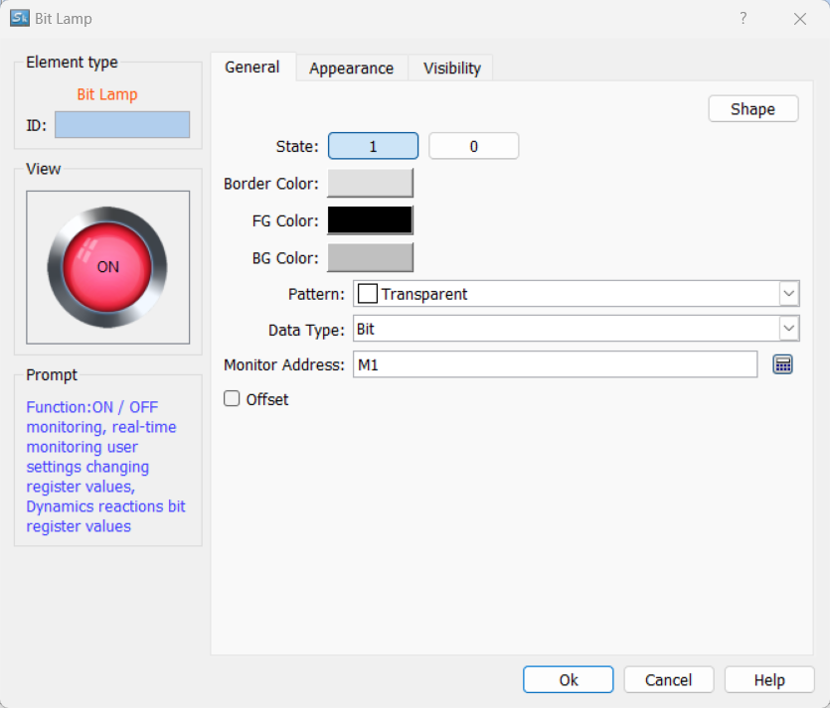Screen dimensions: 830x708
Task: Click the Monitor Address input field
Action: click(x=555, y=365)
